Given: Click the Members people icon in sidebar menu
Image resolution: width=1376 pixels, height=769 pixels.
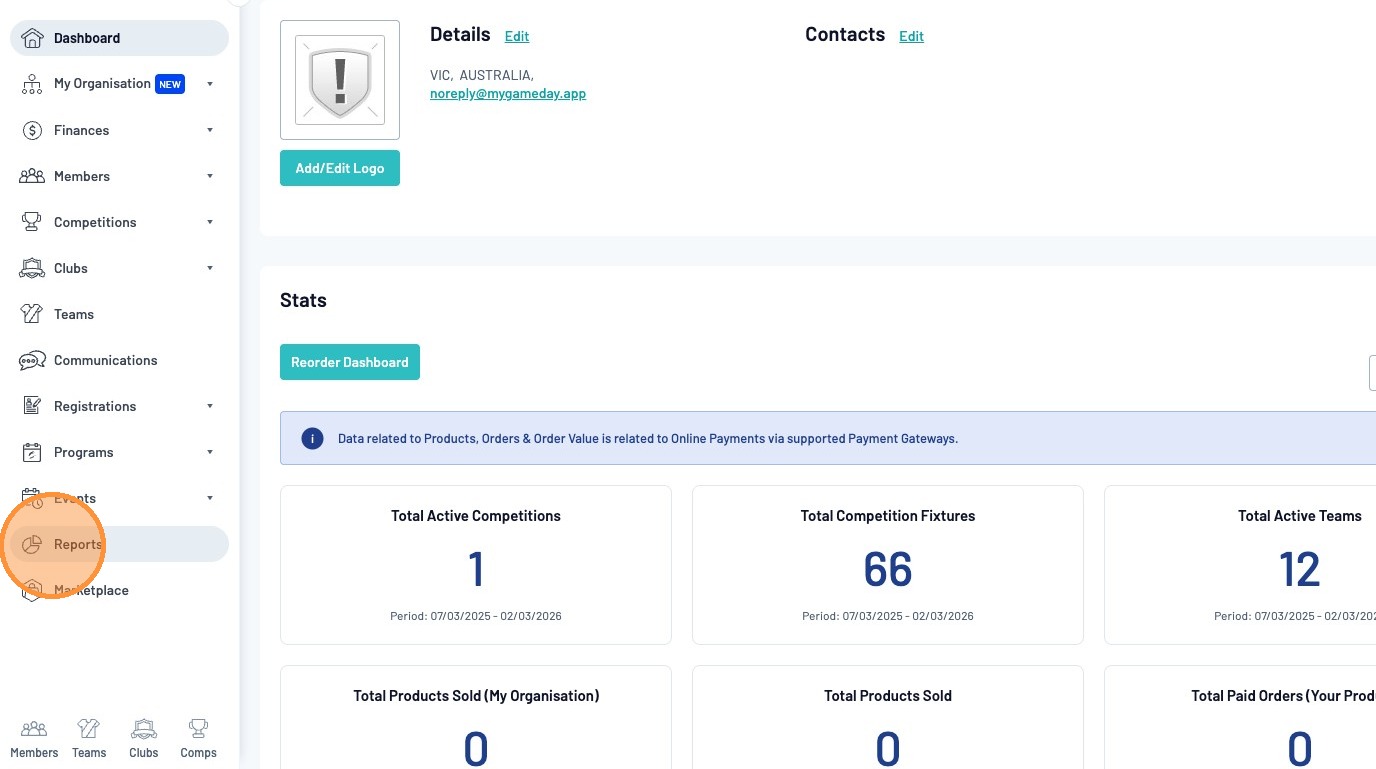Looking at the screenshot, I should [32, 176].
